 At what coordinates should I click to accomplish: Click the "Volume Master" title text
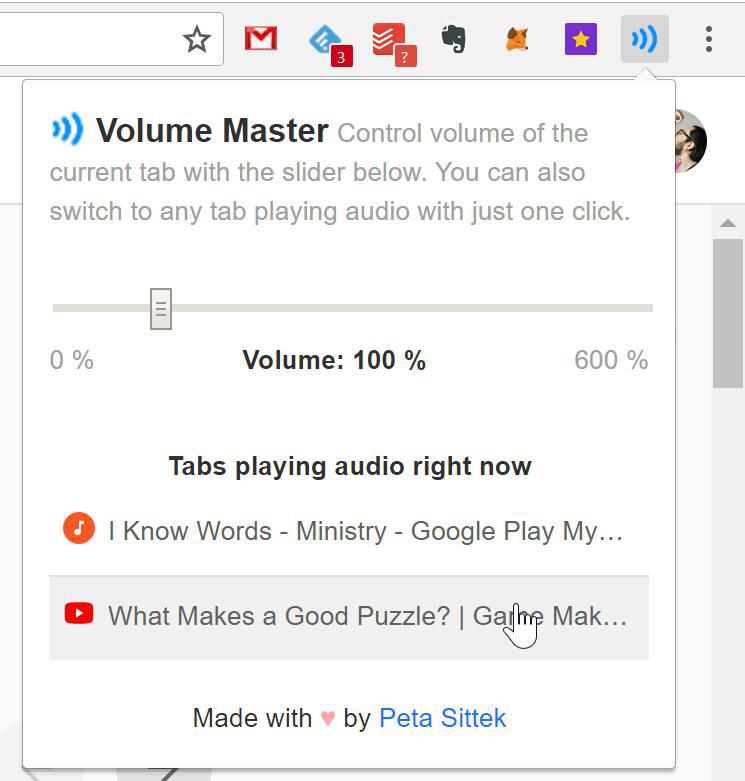point(212,130)
